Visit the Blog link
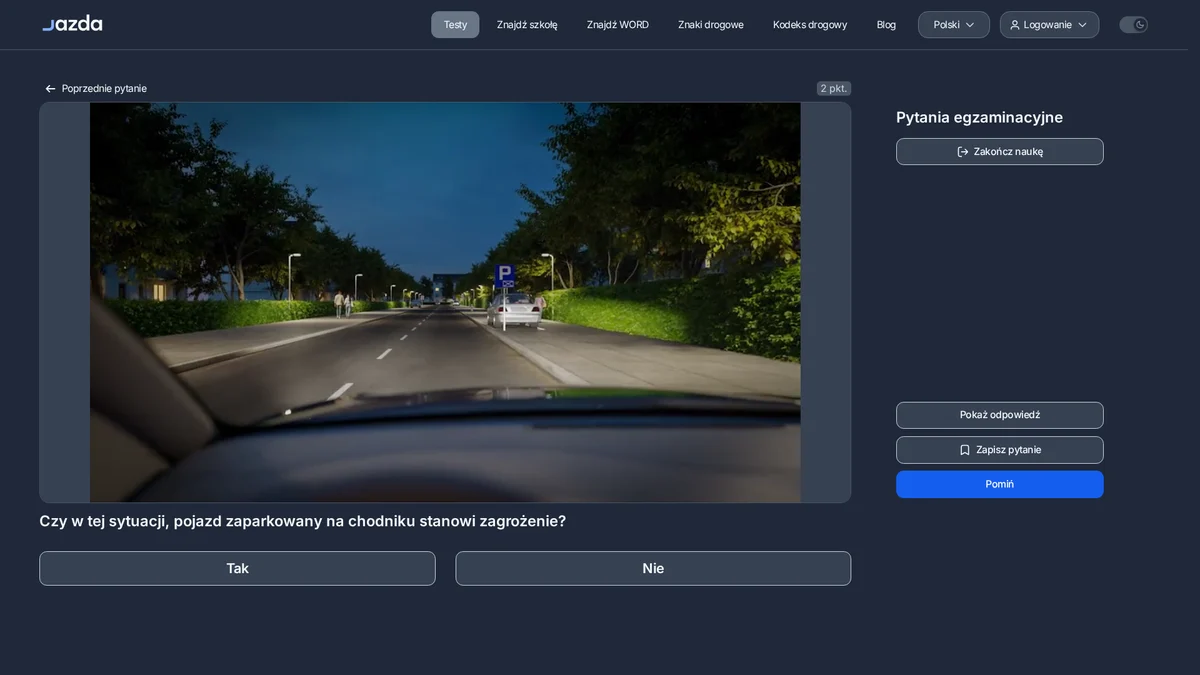This screenshot has width=1200, height=675. click(x=886, y=25)
